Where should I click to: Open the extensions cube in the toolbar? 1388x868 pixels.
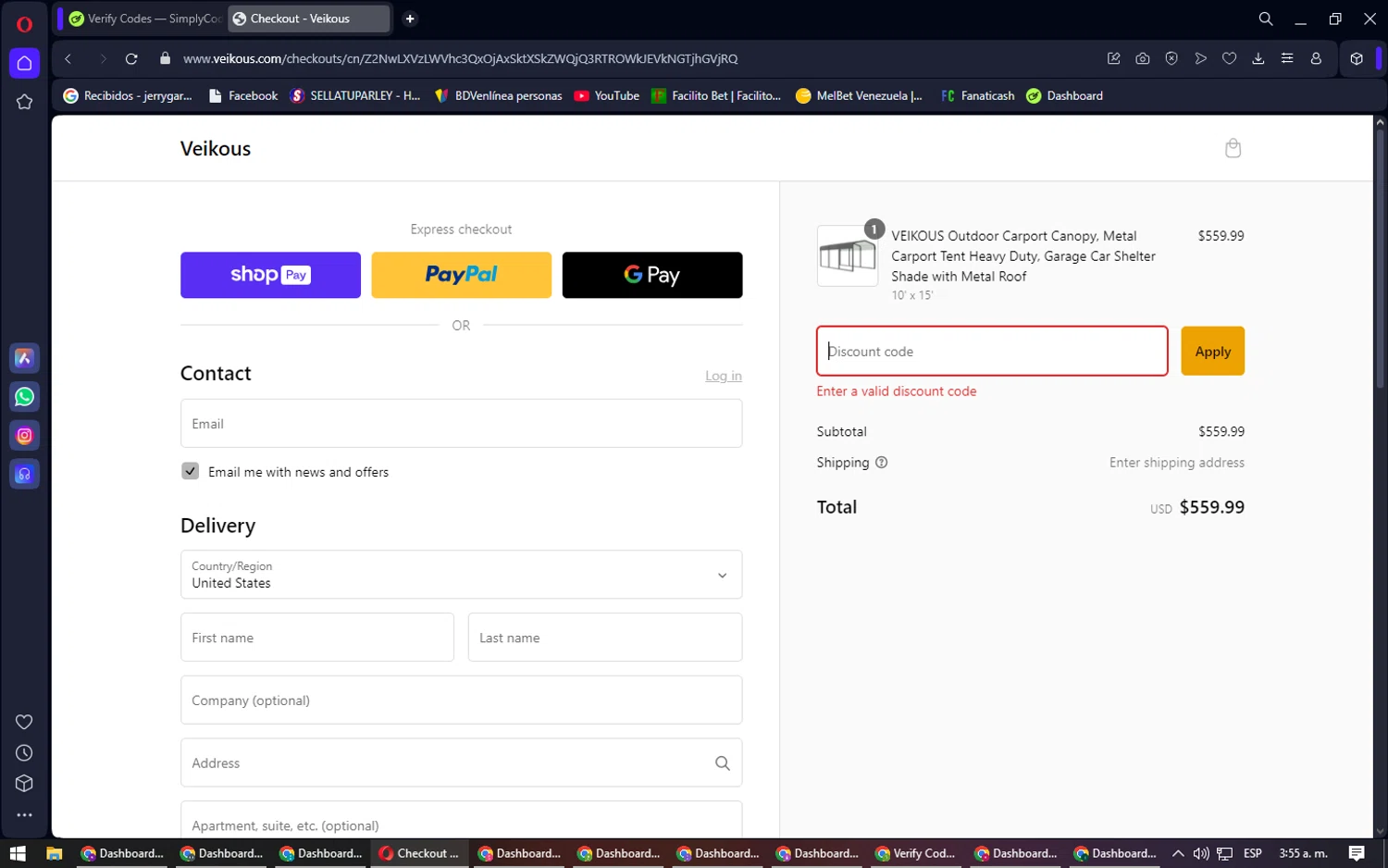tap(1357, 58)
